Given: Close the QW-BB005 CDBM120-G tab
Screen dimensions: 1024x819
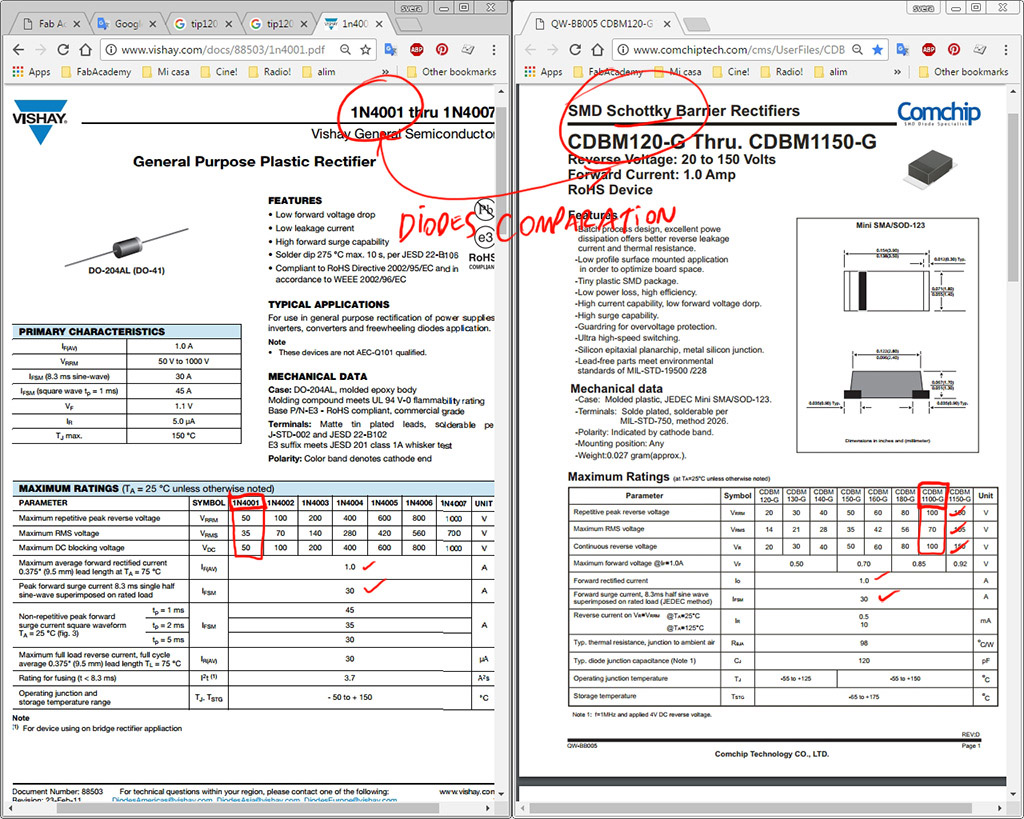Looking at the screenshot, I should coord(667,24).
